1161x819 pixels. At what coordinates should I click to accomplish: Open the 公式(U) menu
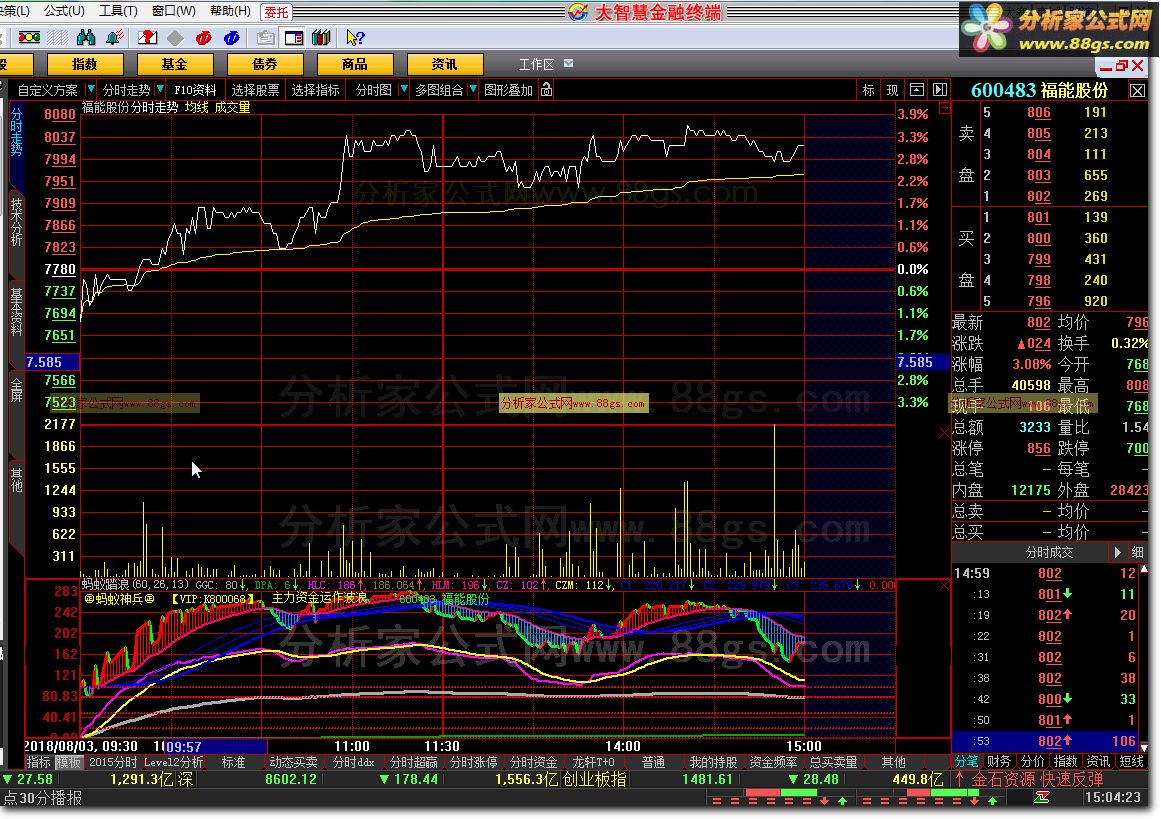point(64,11)
